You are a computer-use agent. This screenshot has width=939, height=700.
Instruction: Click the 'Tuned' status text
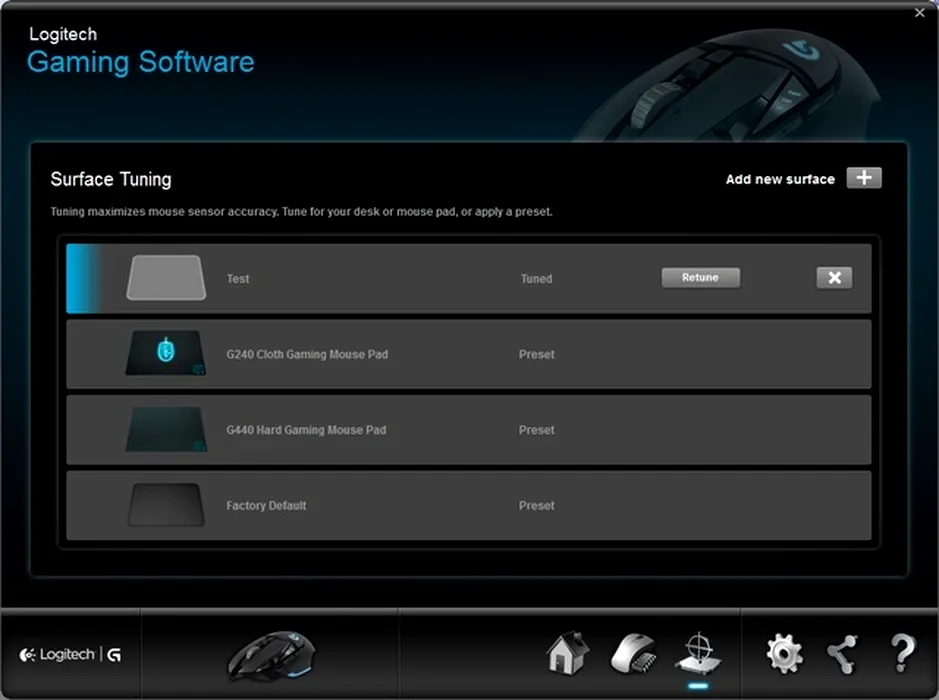point(537,278)
